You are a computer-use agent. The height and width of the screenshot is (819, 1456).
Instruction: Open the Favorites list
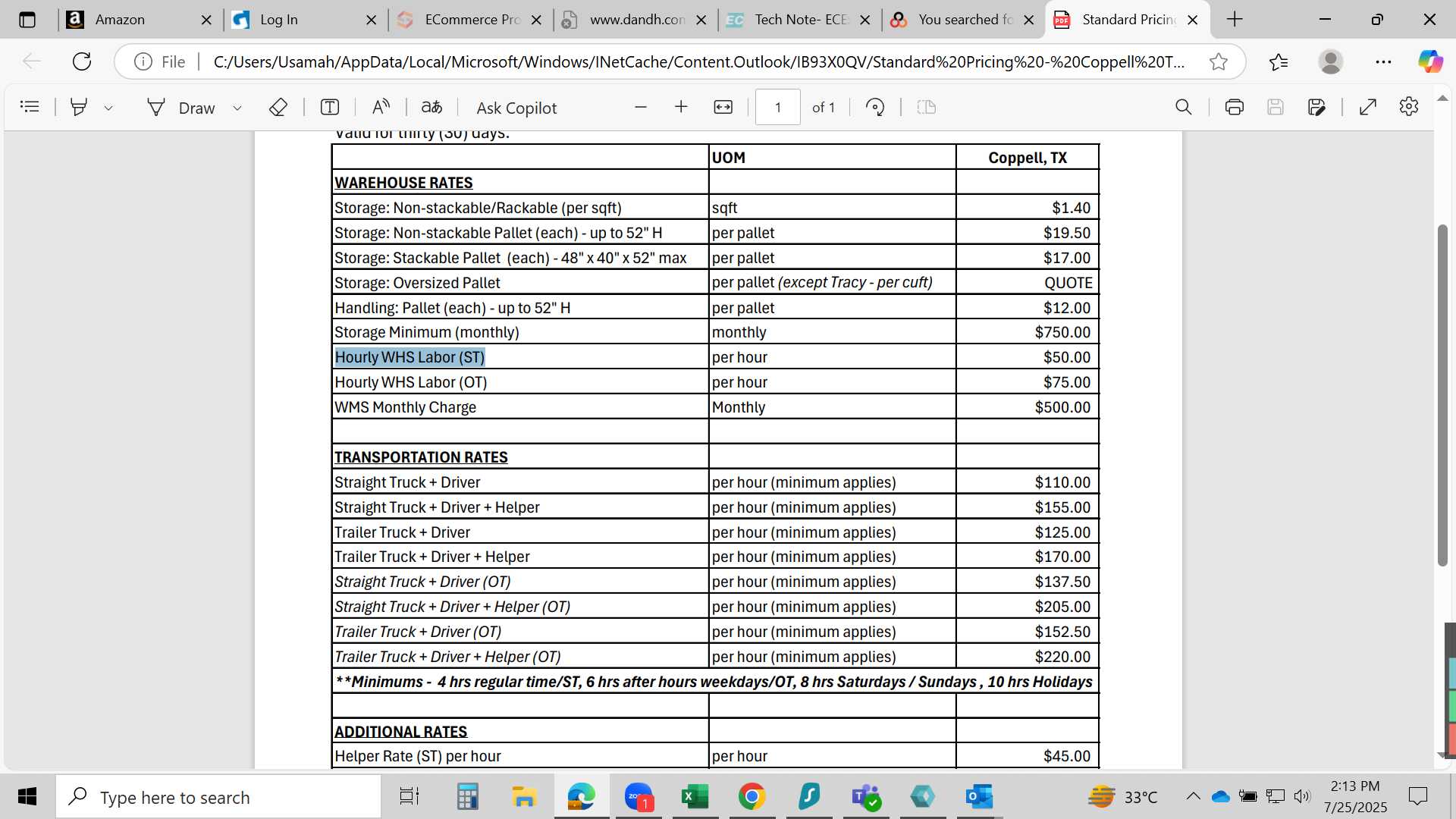[x=1279, y=61]
